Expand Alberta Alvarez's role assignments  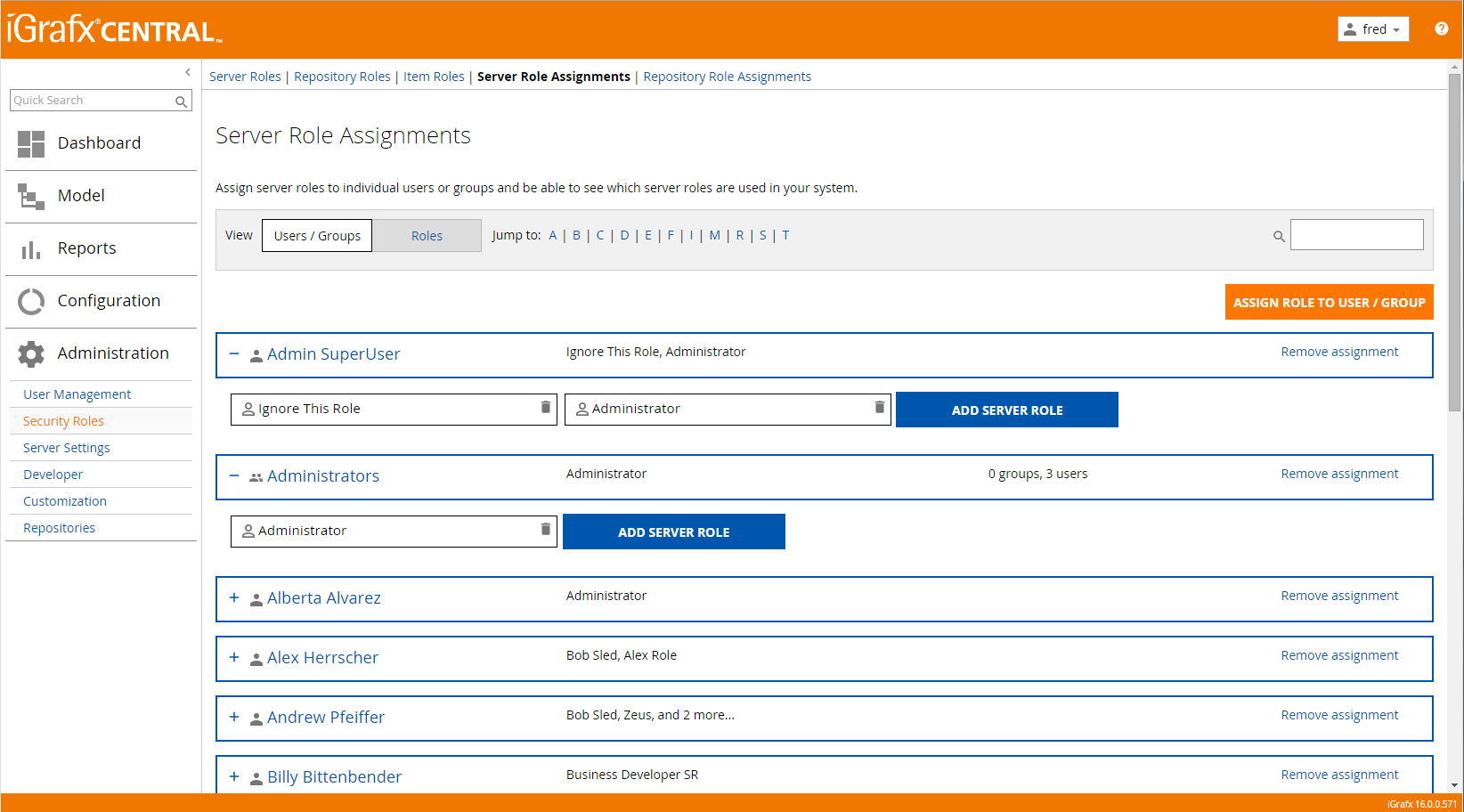pyautogui.click(x=234, y=597)
